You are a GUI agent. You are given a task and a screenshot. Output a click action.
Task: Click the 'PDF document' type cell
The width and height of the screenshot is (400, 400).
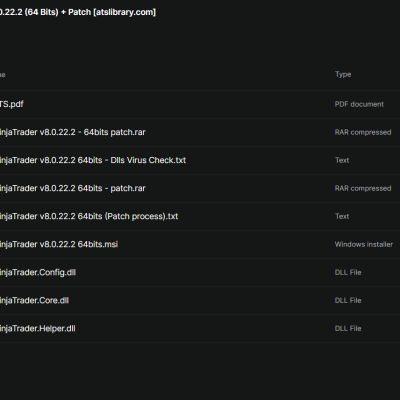coord(359,104)
